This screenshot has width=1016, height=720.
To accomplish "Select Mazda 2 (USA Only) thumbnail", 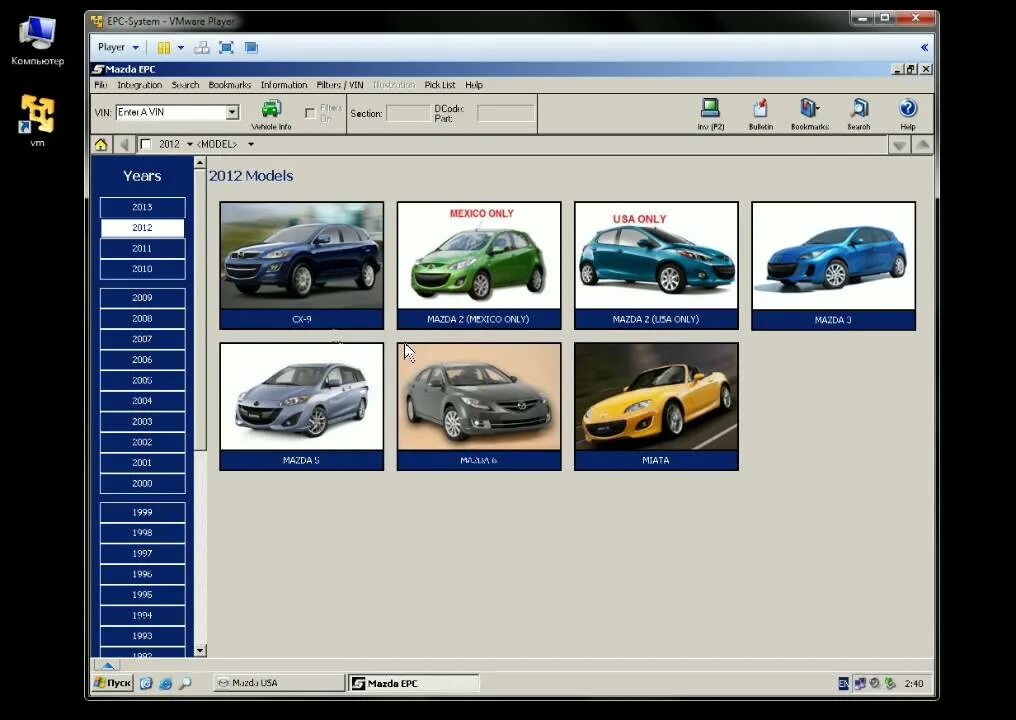I will pyautogui.click(x=656, y=265).
